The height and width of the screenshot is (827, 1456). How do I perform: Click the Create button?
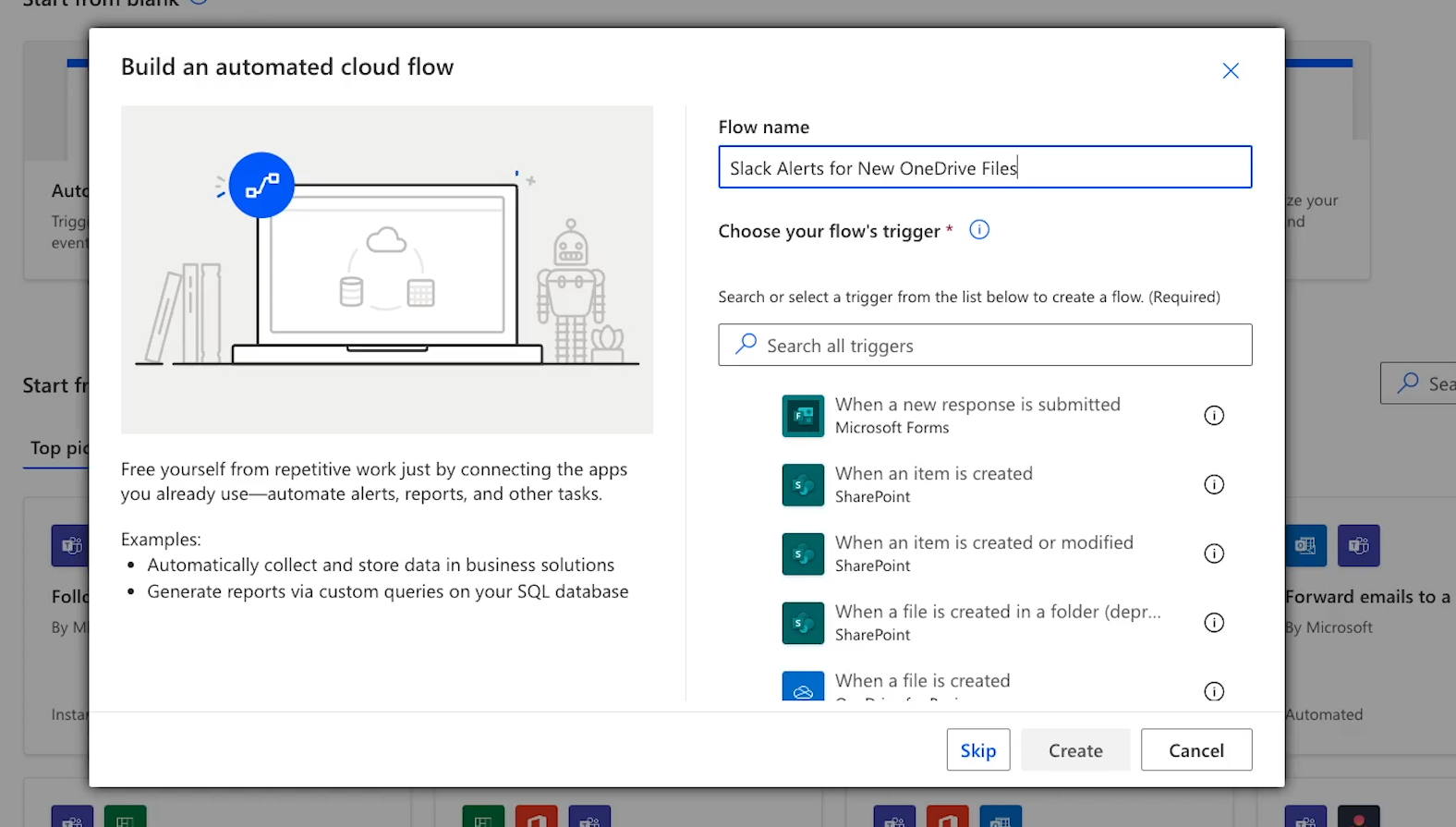coord(1075,749)
